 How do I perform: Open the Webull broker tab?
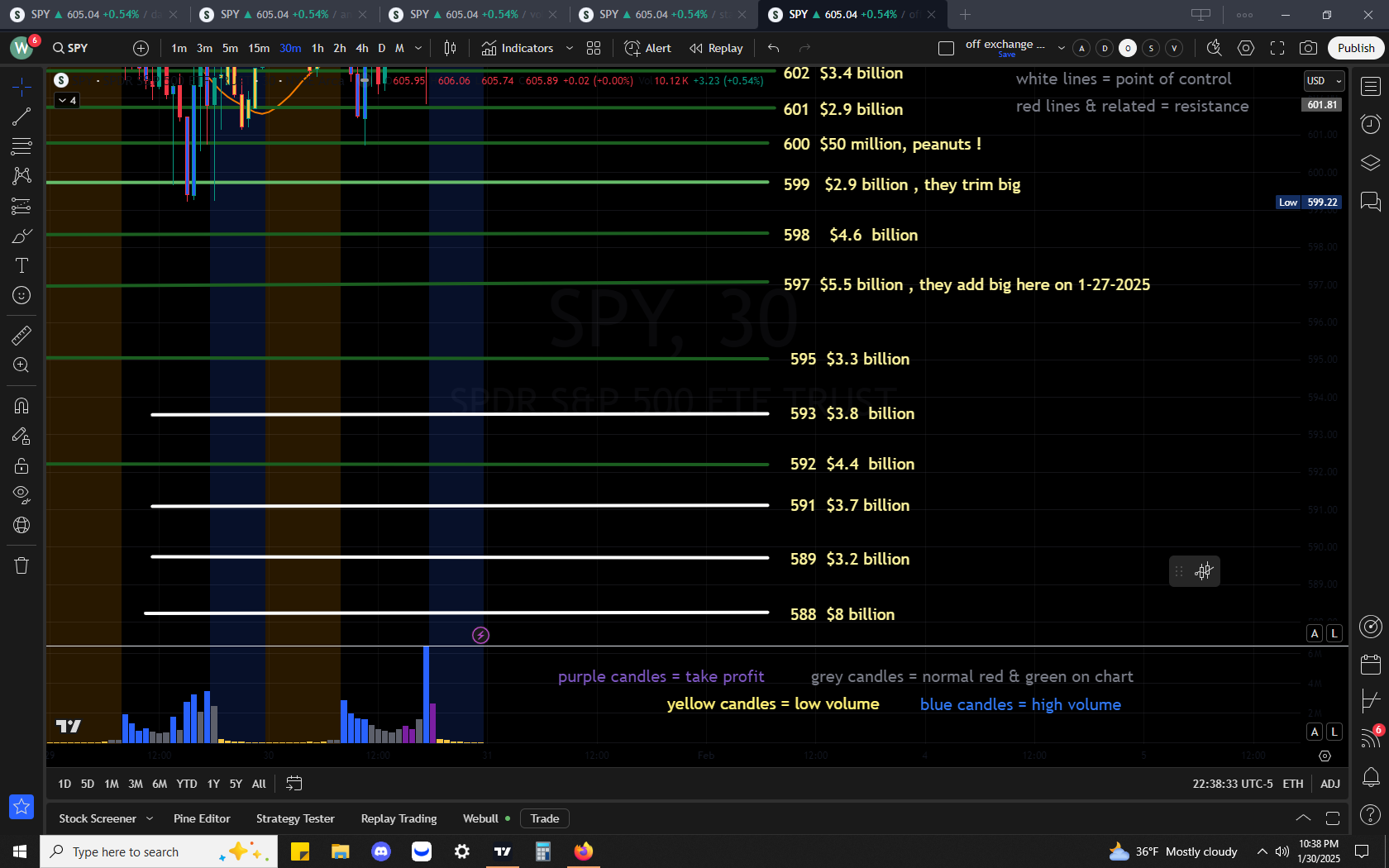(x=486, y=818)
